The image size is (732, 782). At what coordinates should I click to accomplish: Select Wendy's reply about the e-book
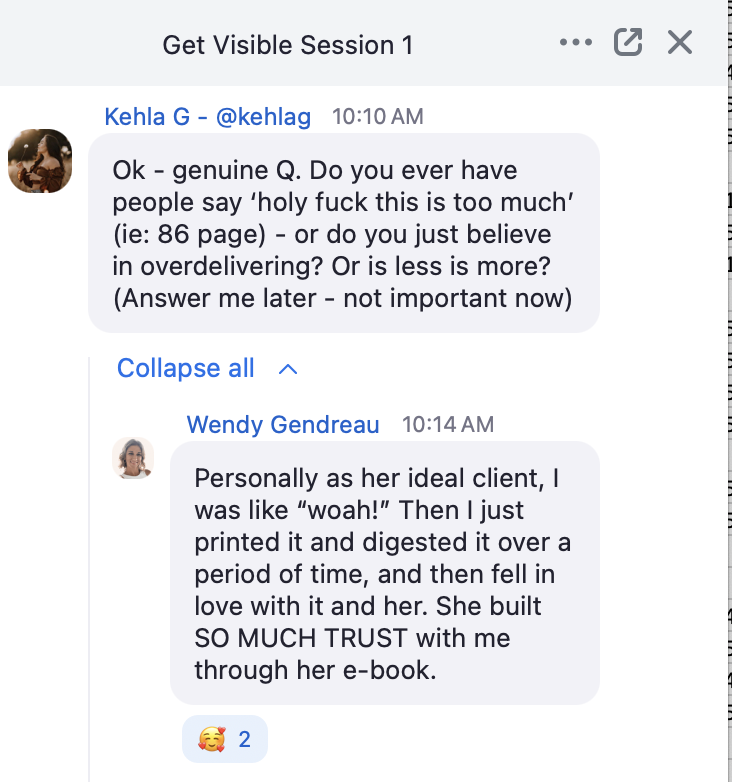384,573
